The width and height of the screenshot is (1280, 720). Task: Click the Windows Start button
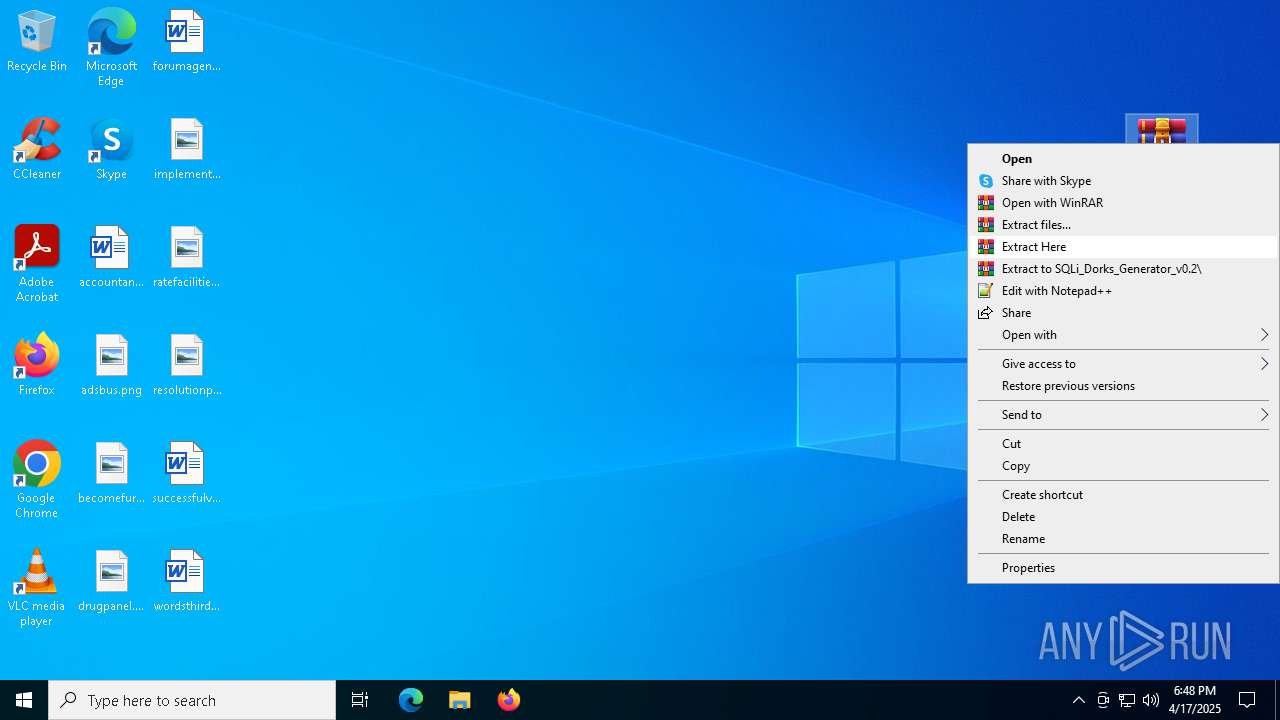[24, 700]
